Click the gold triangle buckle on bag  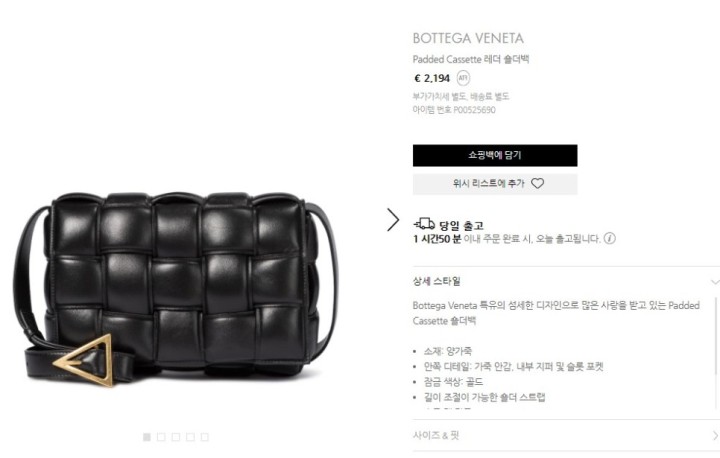click(x=84, y=360)
